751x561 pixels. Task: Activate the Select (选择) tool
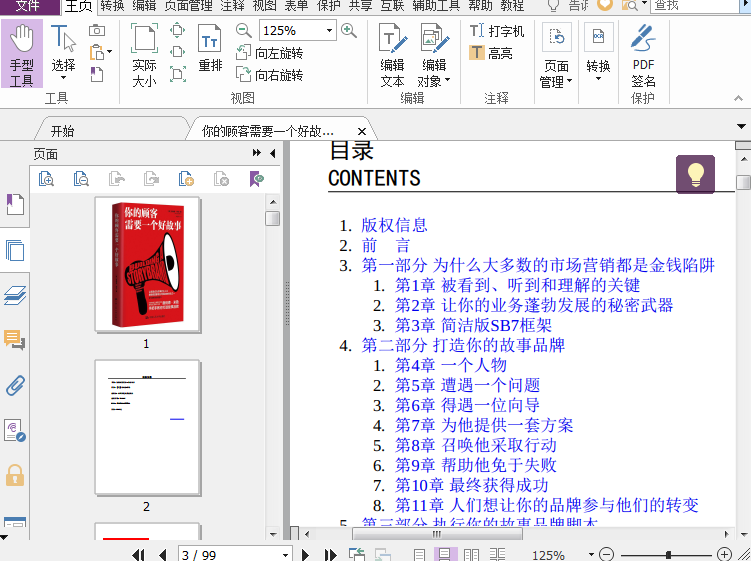click(63, 53)
